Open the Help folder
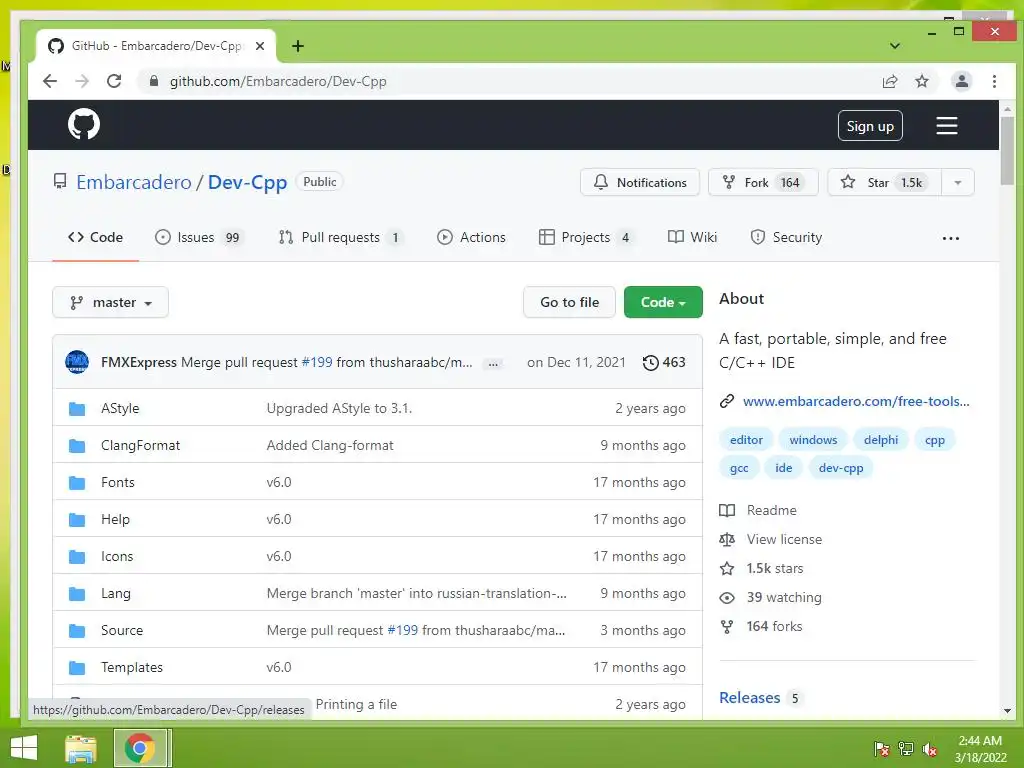 coord(116,520)
